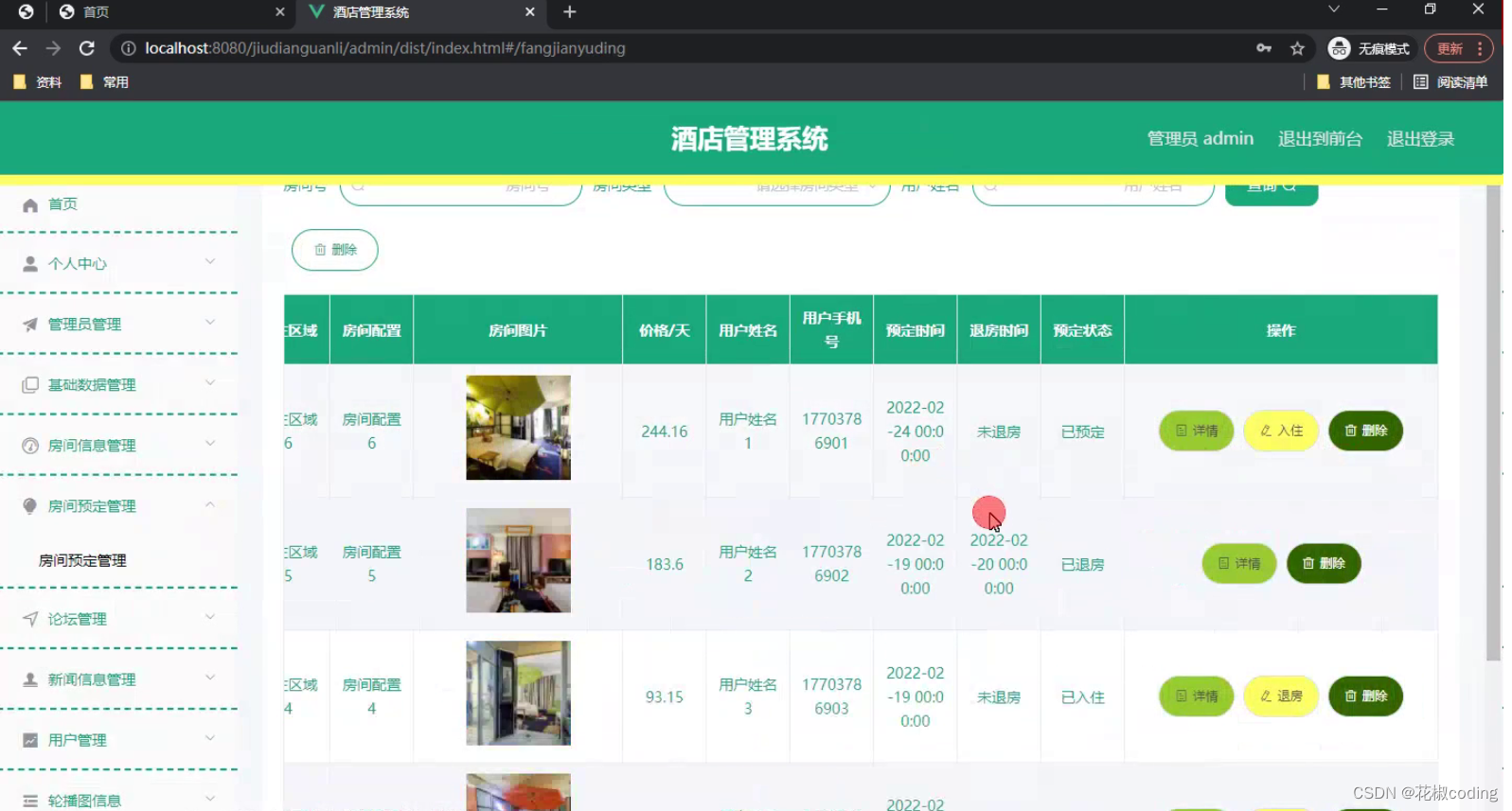Click the 价格/天 column header
Viewport: 1512px width, 811px height.
click(665, 330)
